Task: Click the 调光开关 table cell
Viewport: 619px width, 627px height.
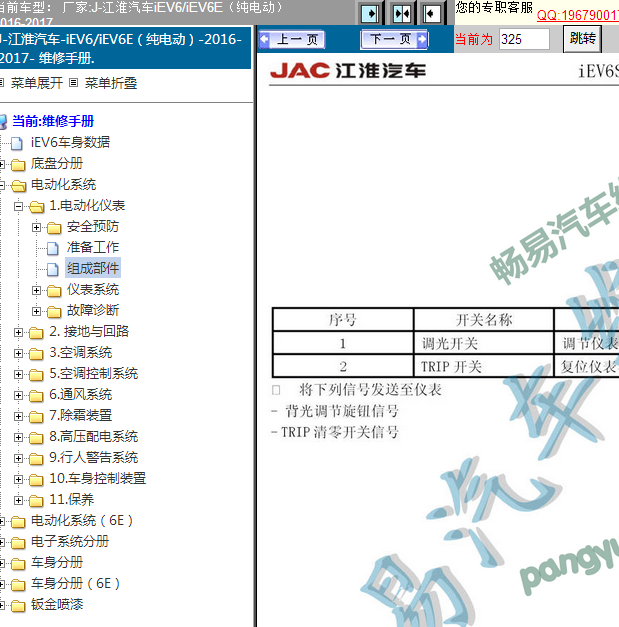Action: (483, 343)
